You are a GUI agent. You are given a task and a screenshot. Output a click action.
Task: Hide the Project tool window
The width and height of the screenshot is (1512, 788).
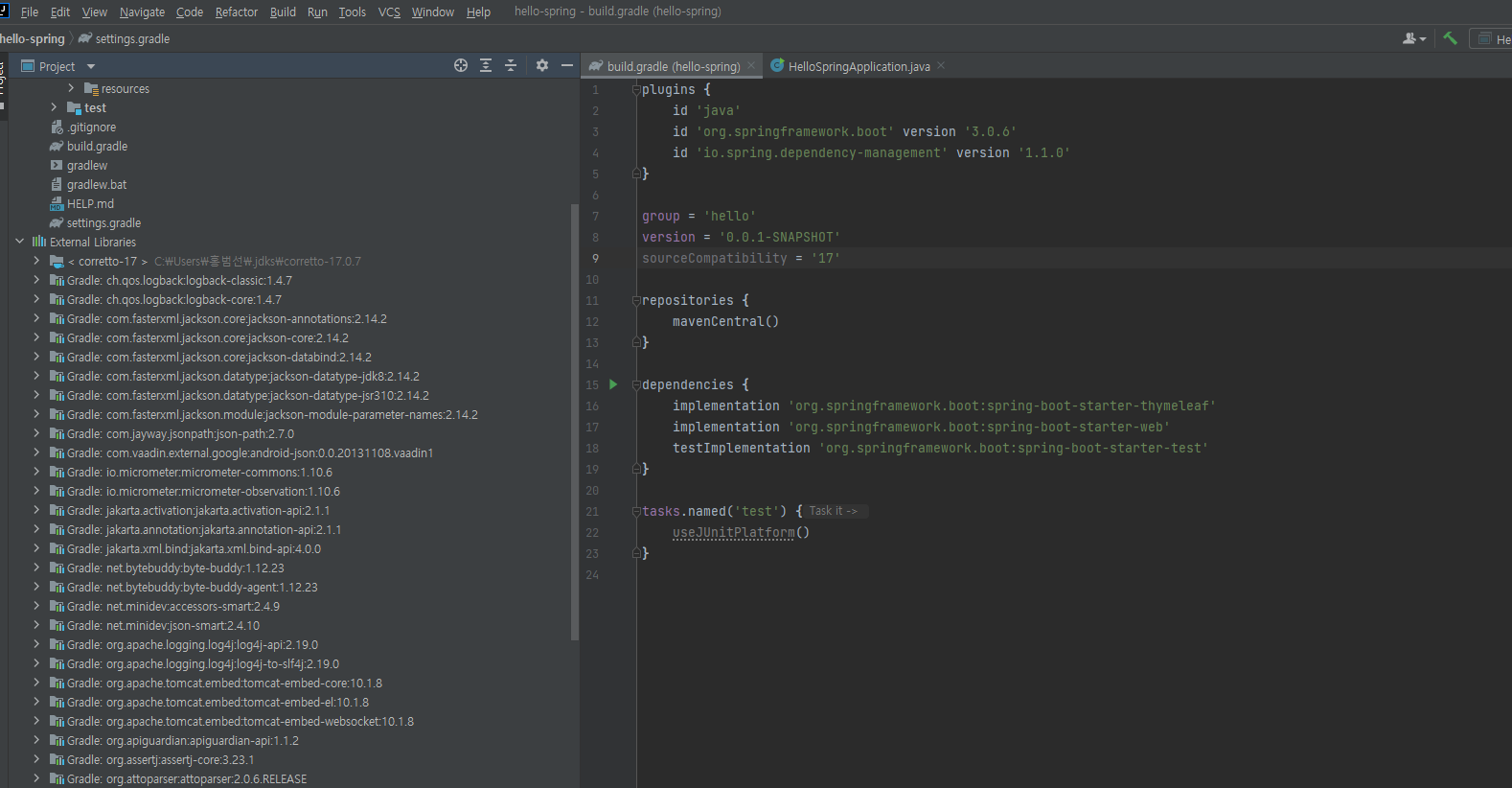point(567,65)
